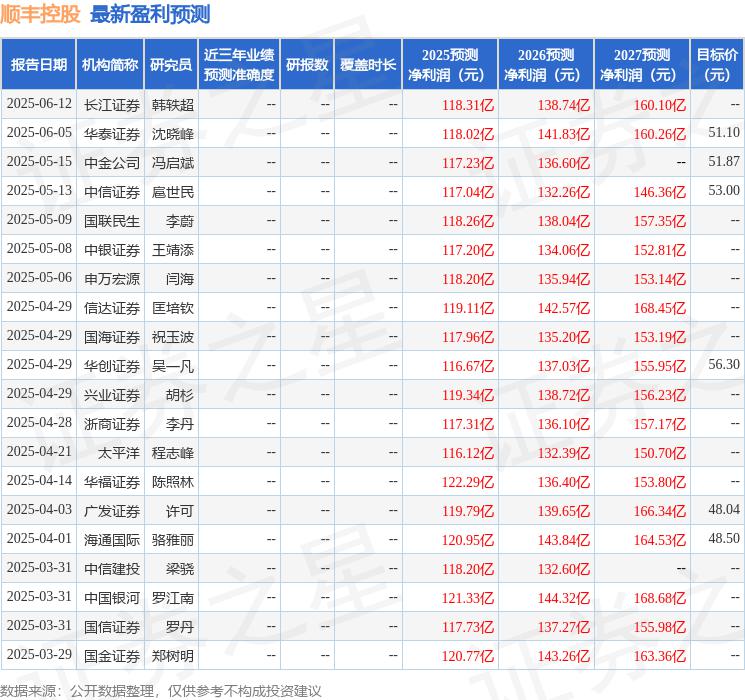Image resolution: width=745 pixels, height=700 pixels.
Task: Click researcher 祝玉波
Action: coord(172,337)
